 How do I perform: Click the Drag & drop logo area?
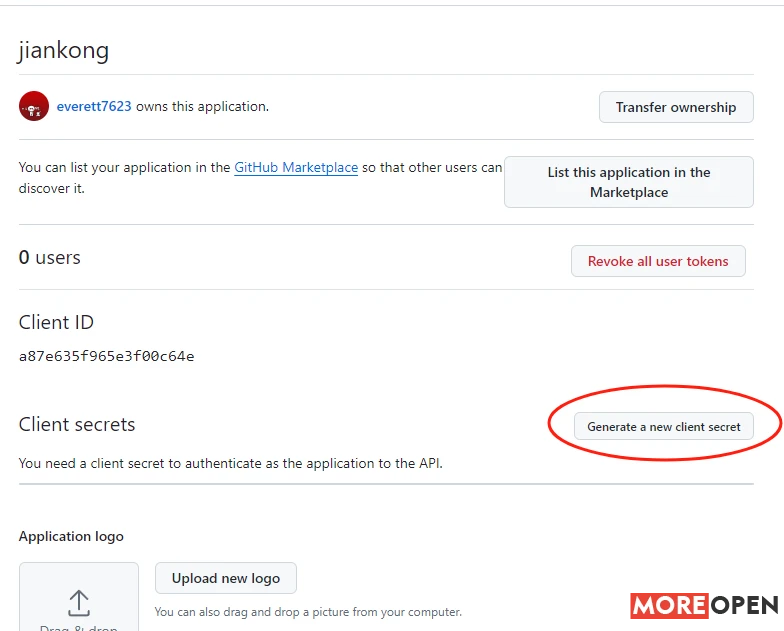point(79,597)
